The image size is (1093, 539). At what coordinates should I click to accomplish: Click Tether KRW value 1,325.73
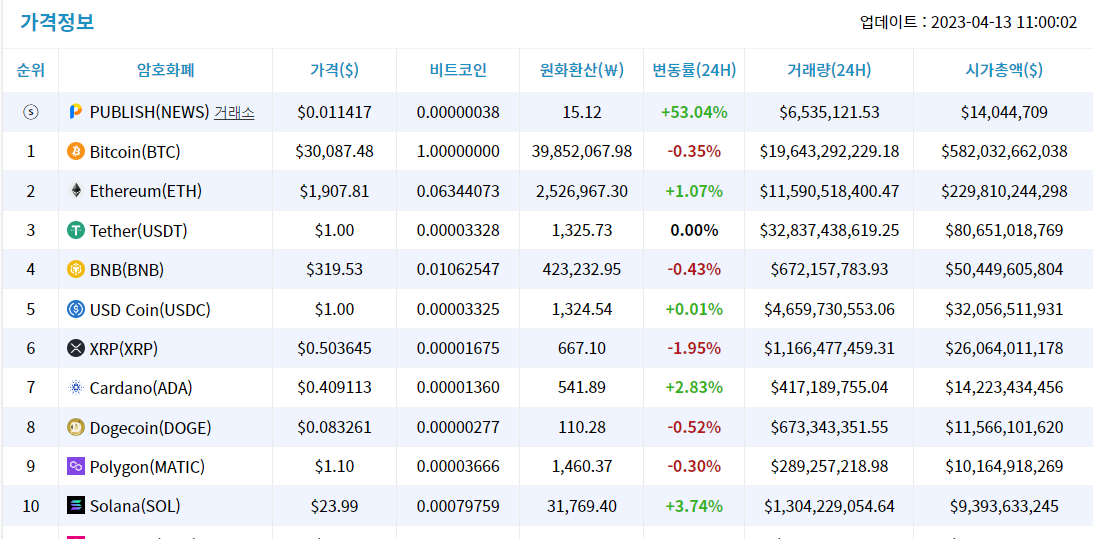pyautogui.click(x=581, y=230)
